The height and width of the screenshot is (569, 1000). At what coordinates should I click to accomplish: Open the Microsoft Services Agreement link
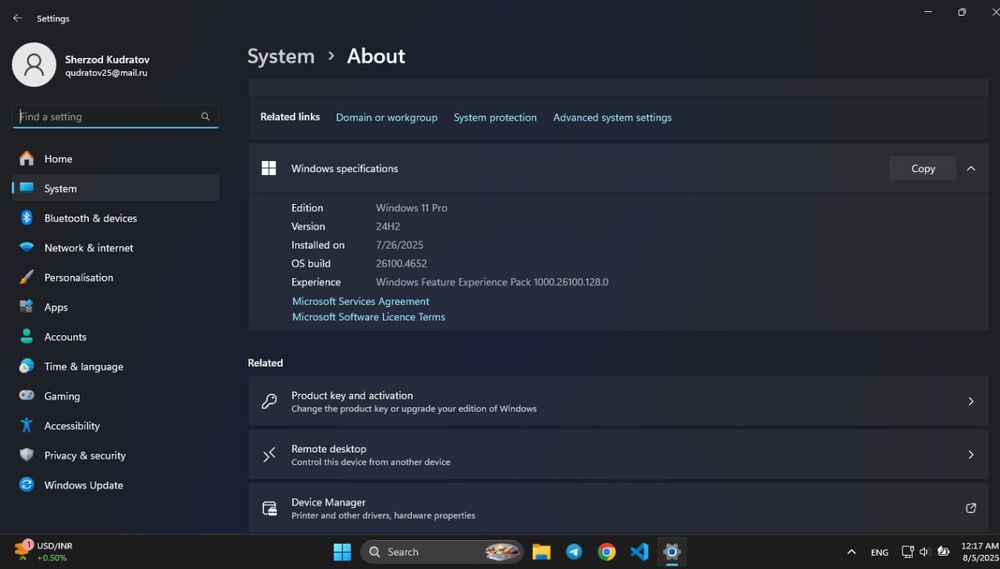[x=360, y=301]
